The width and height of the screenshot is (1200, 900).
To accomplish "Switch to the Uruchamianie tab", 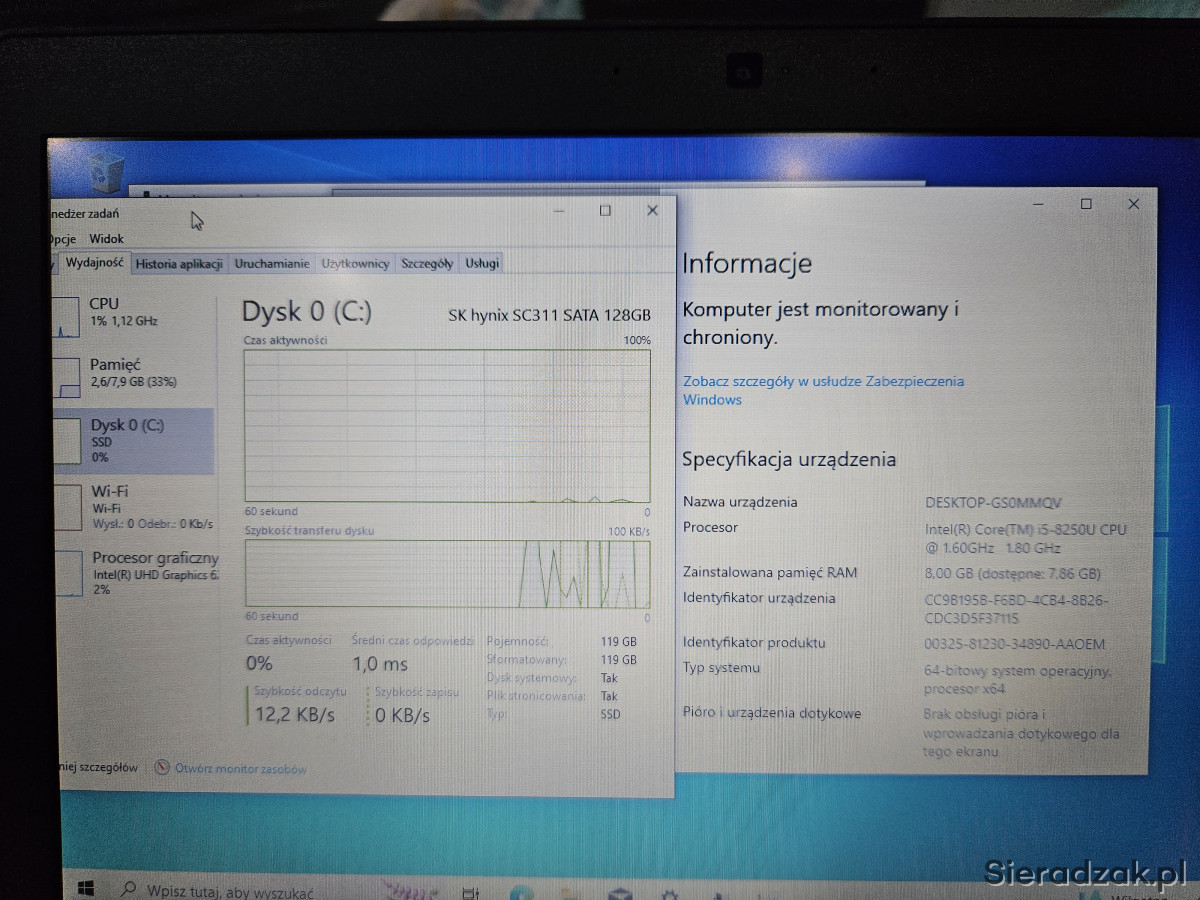I will pos(272,264).
